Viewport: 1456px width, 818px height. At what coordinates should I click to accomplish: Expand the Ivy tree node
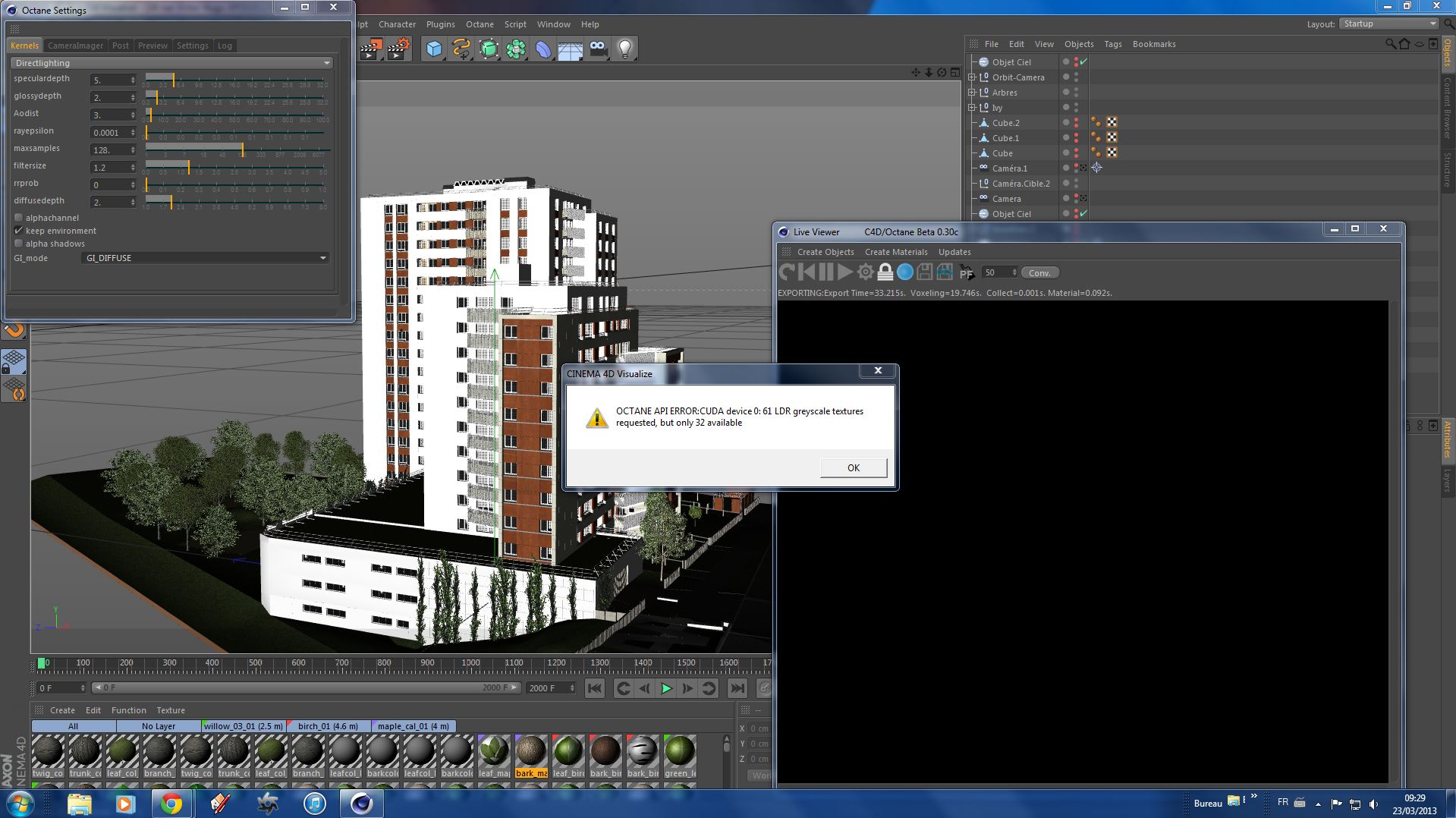(972, 107)
